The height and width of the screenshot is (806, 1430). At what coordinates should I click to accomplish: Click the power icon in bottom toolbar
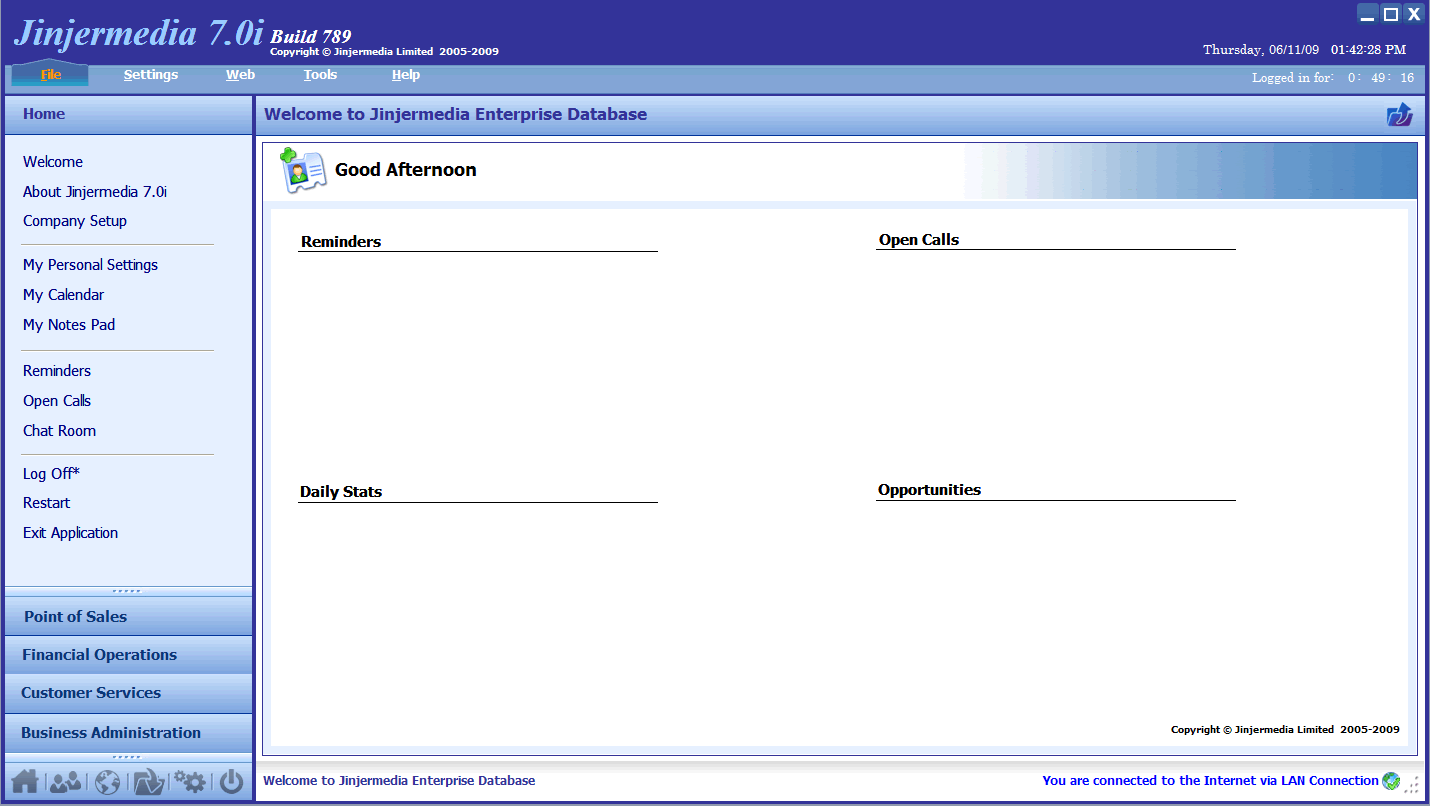pos(232,782)
